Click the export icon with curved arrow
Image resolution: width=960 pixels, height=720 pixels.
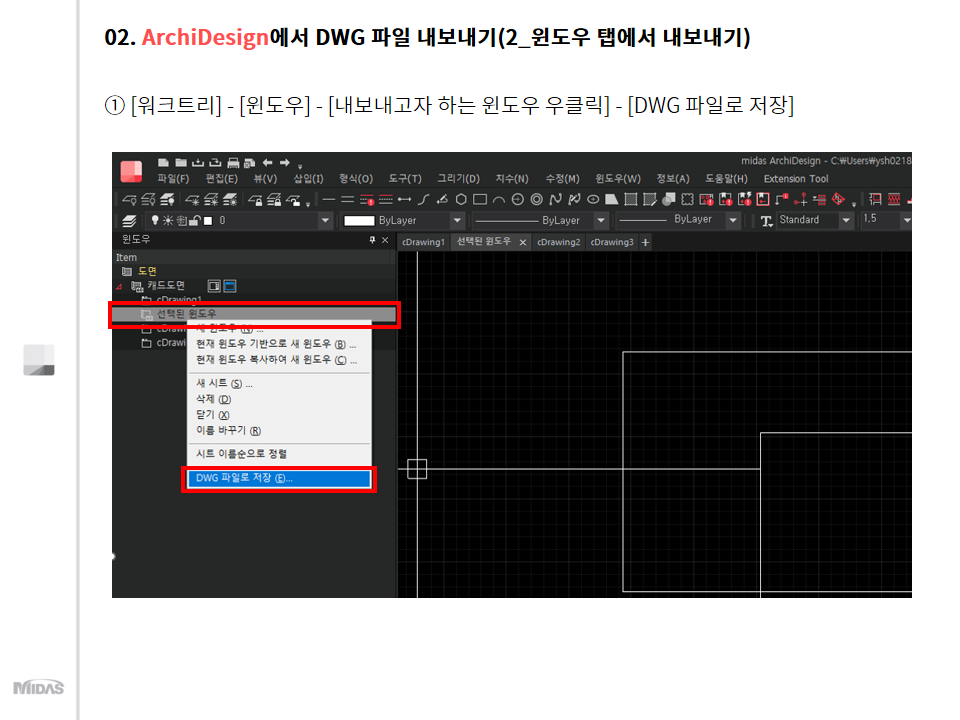point(215,163)
